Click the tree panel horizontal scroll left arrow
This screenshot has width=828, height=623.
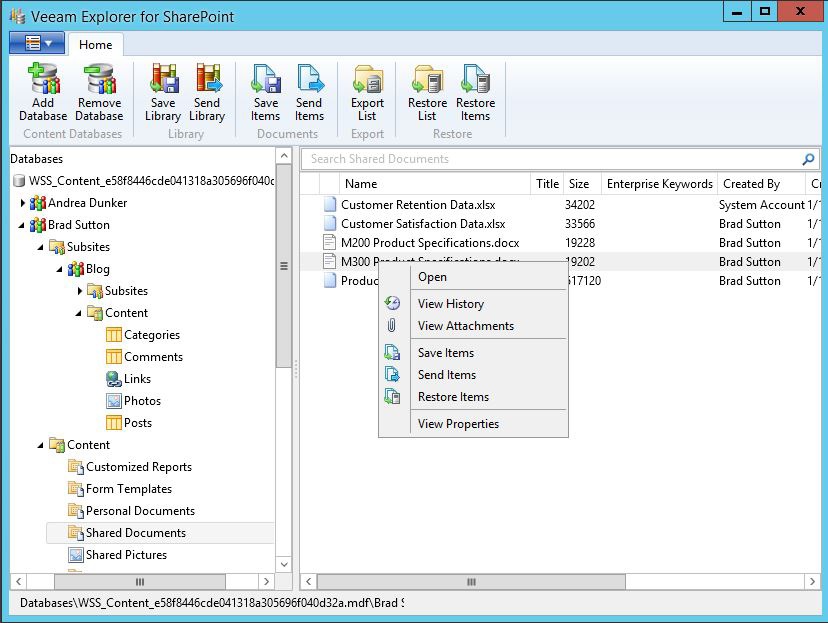[18, 582]
